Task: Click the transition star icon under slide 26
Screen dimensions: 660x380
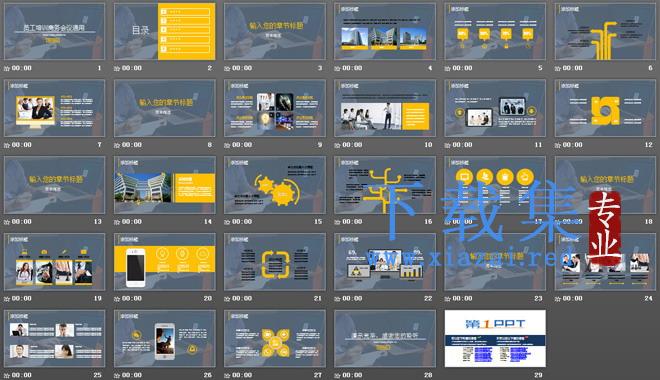Action: coord(117,375)
